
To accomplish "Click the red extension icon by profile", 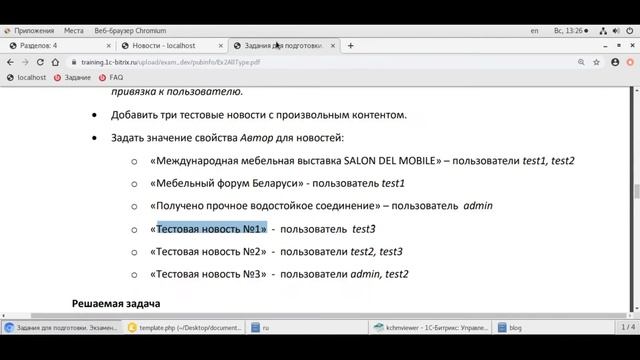I will 630,62.
